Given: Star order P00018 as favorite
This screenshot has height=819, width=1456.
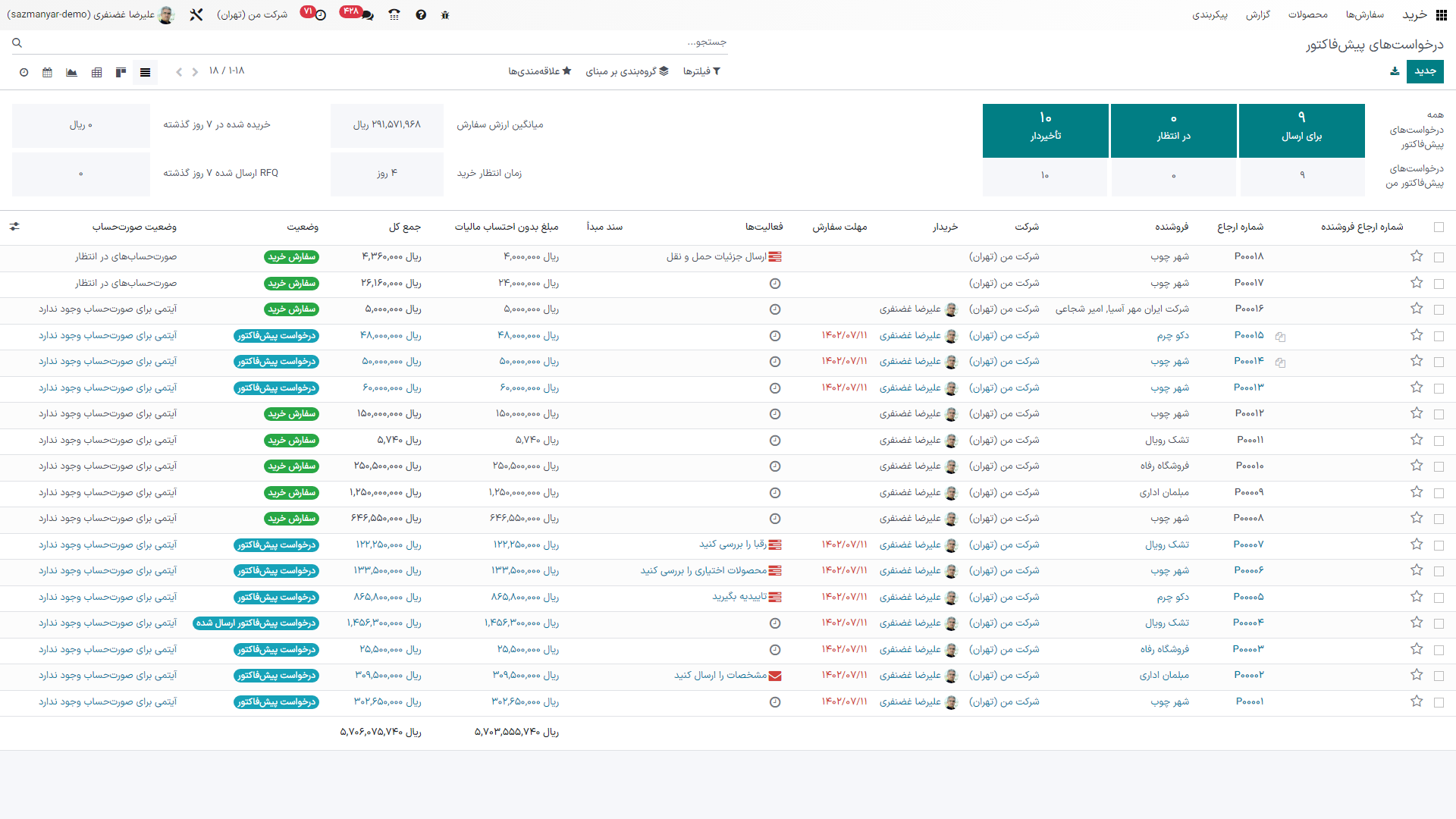Looking at the screenshot, I should tap(1416, 256).
